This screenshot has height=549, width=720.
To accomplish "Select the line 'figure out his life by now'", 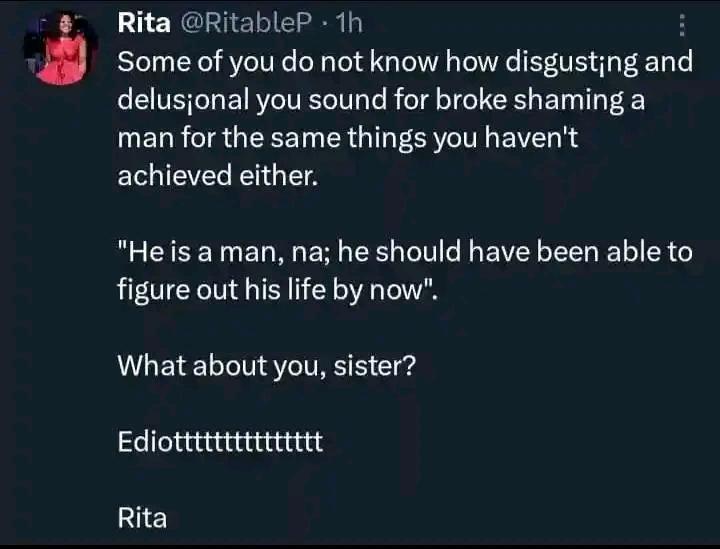I will point(278,290).
